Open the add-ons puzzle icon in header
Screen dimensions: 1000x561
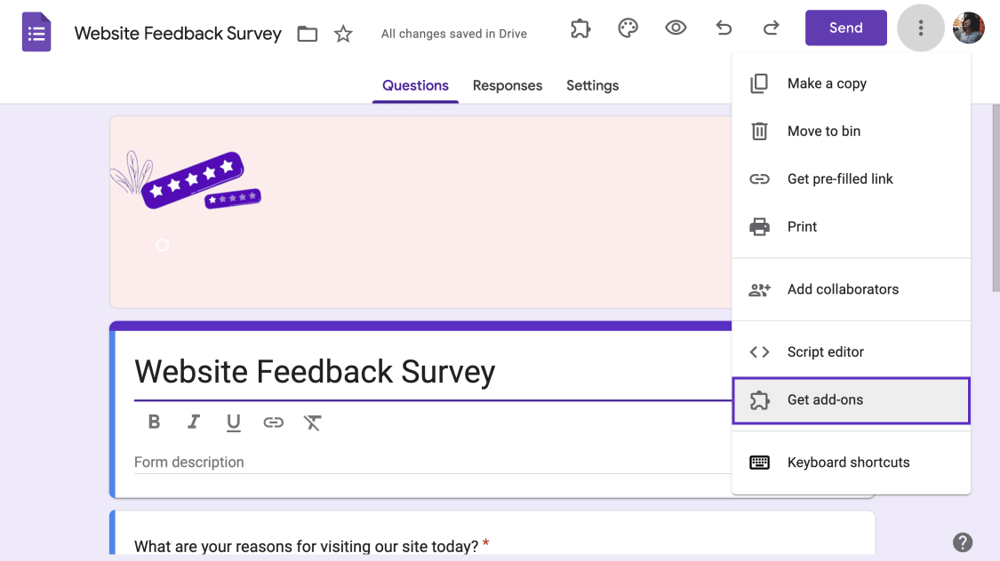[x=580, y=28]
